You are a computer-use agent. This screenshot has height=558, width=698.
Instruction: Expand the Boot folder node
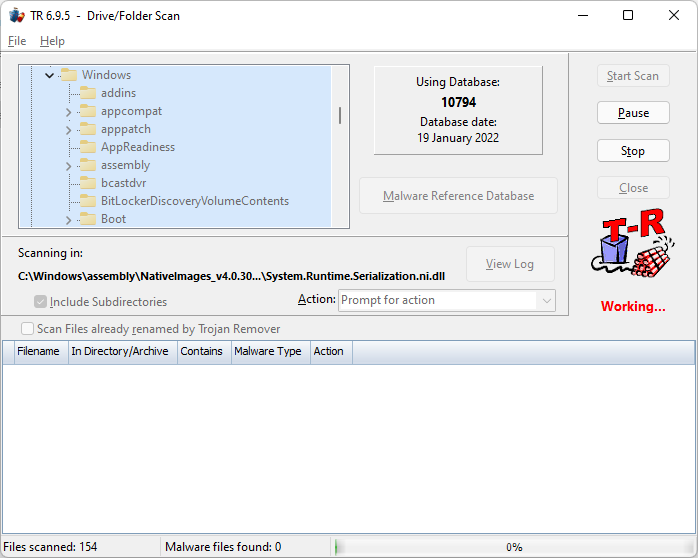pyautogui.click(x=69, y=220)
